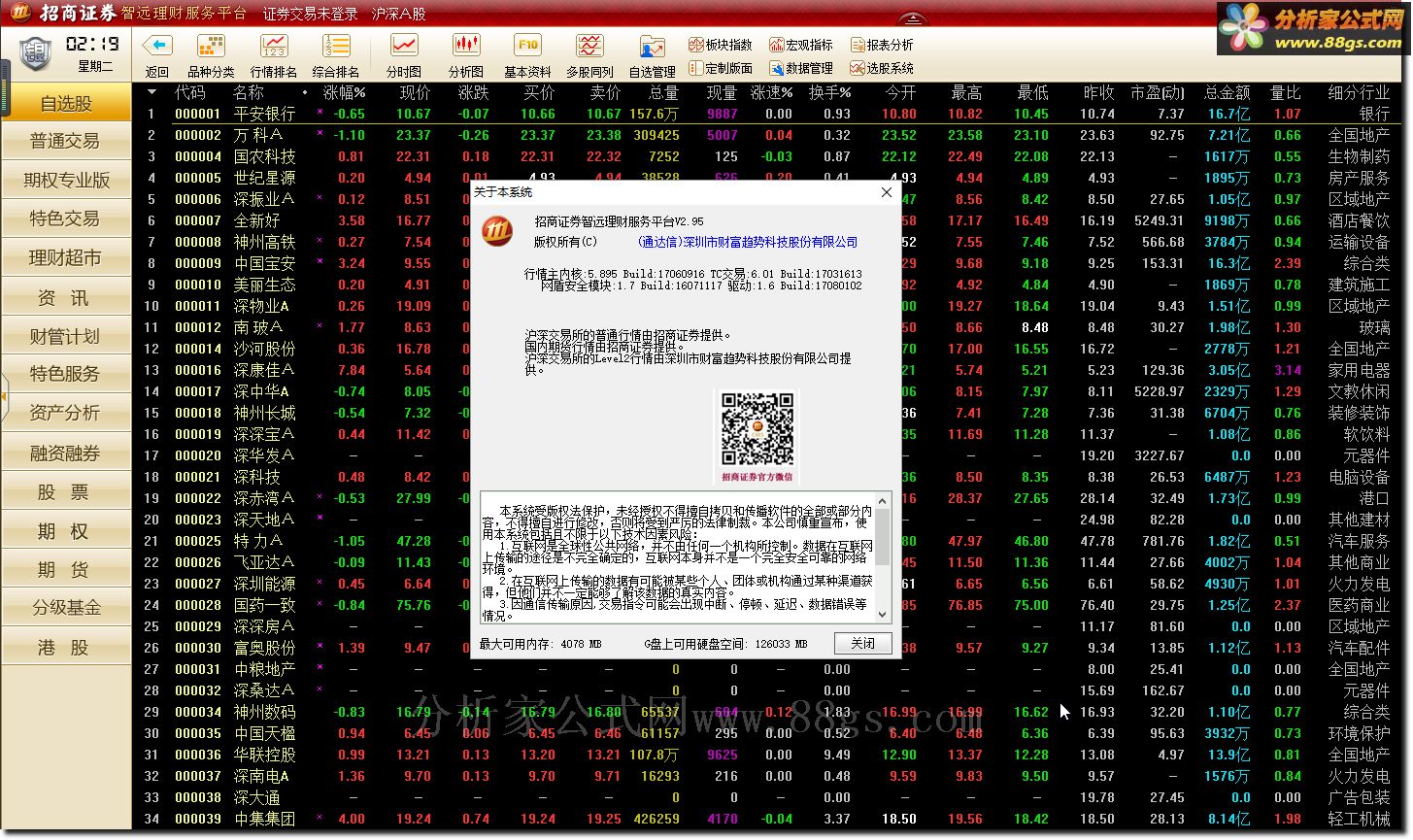The height and width of the screenshot is (840, 1413).
Task: Click the 招商证券 logo icon in the about dialog
Action: point(497,231)
